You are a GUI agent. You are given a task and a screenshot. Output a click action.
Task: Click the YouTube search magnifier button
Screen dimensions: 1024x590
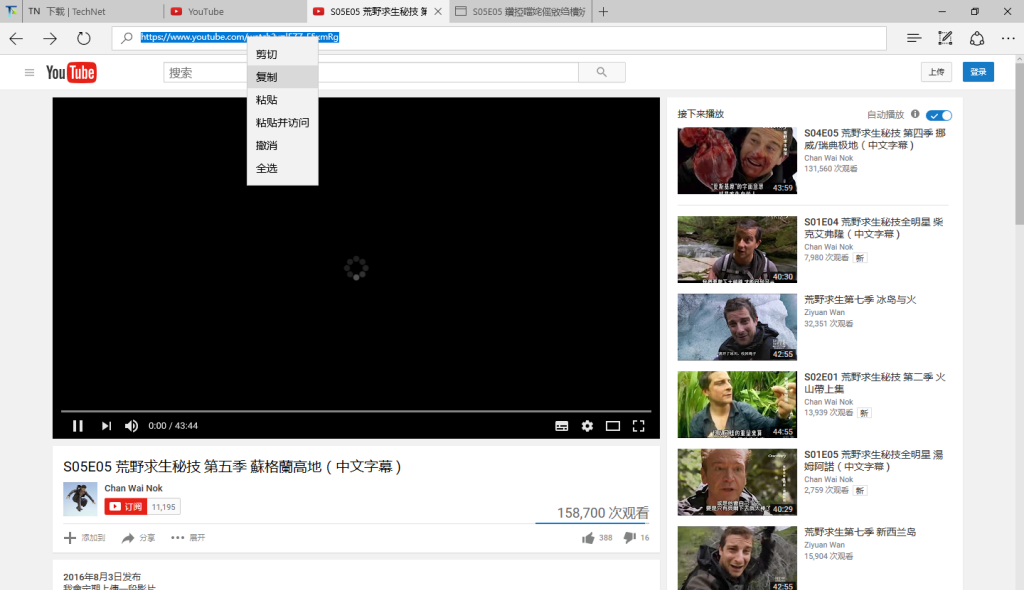[601, 73]
